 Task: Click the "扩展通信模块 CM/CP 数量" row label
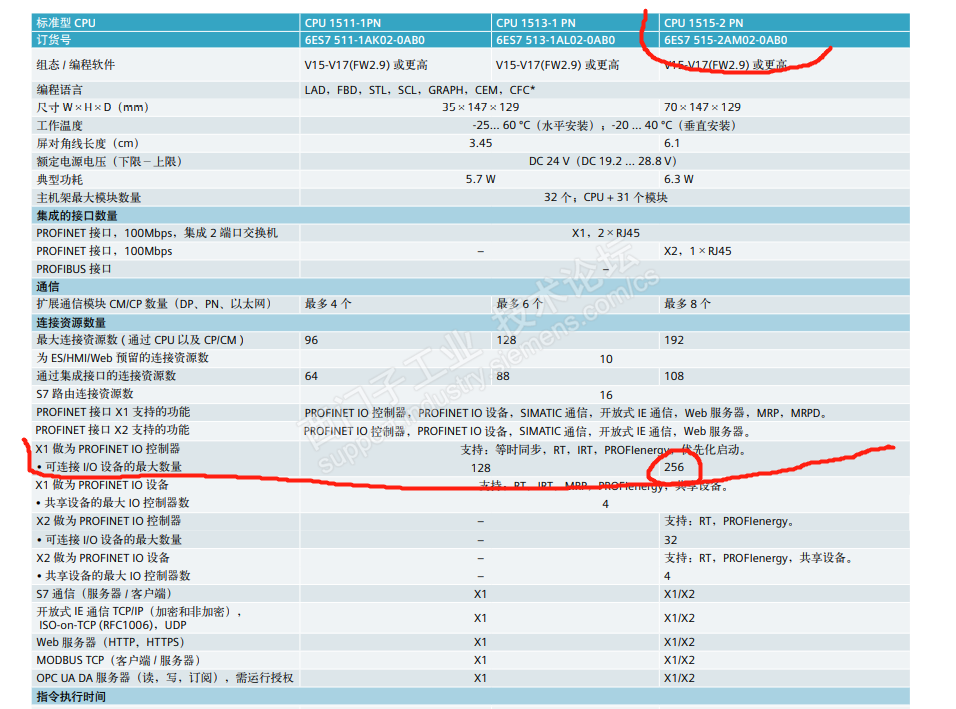point(154,304)
